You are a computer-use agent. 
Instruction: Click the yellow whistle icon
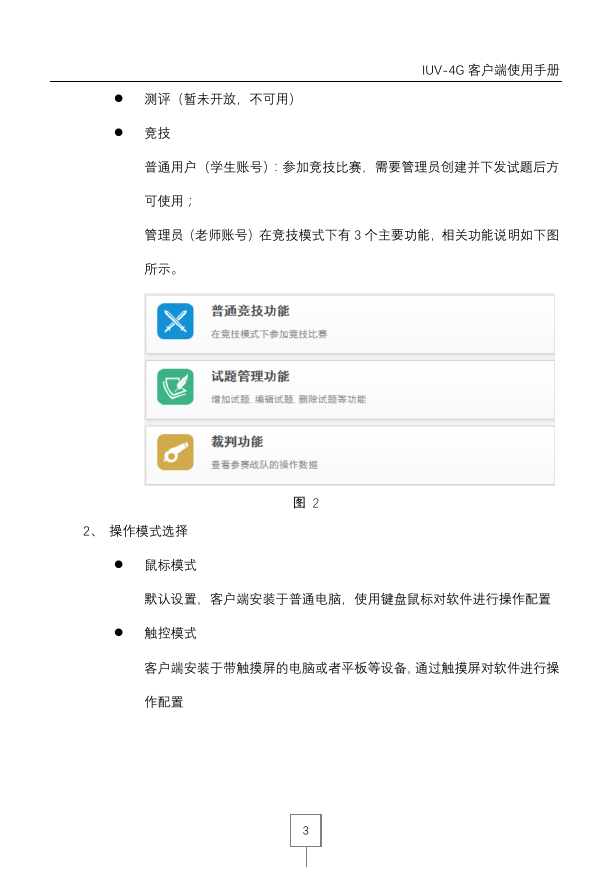pyautogui.click(x=175, y=452)
